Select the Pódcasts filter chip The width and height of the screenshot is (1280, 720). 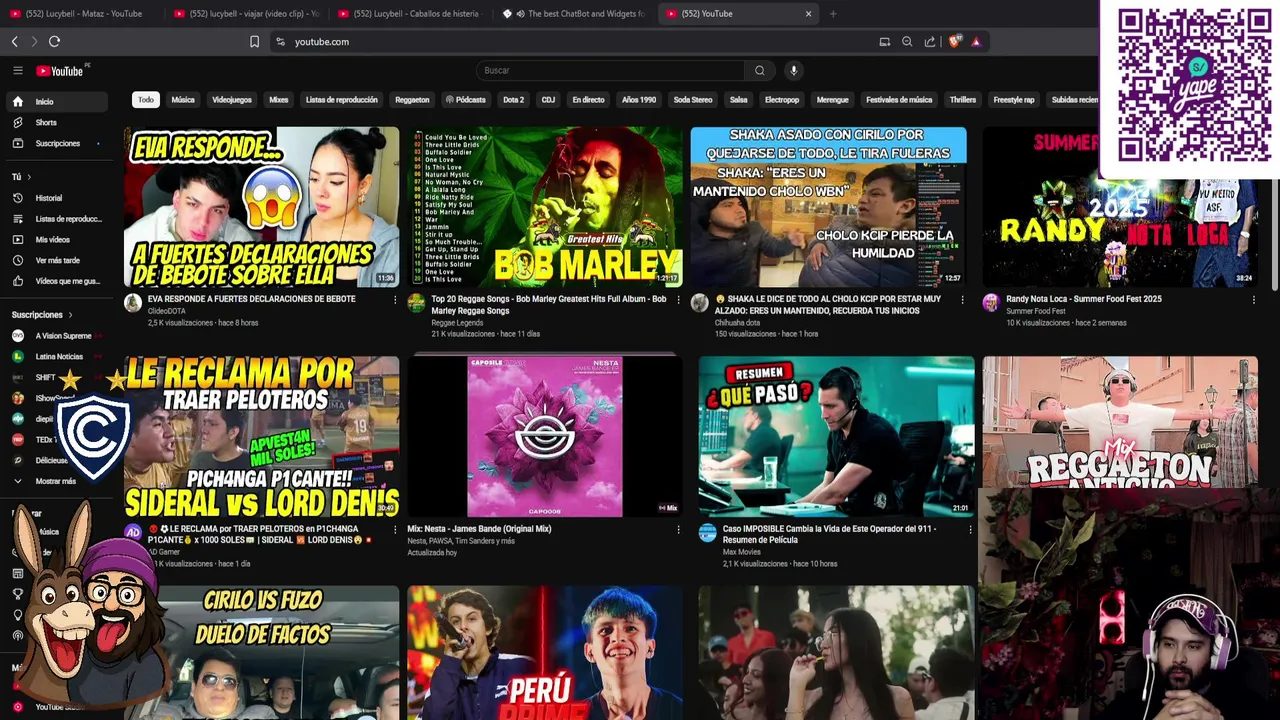tap(466, 100)
